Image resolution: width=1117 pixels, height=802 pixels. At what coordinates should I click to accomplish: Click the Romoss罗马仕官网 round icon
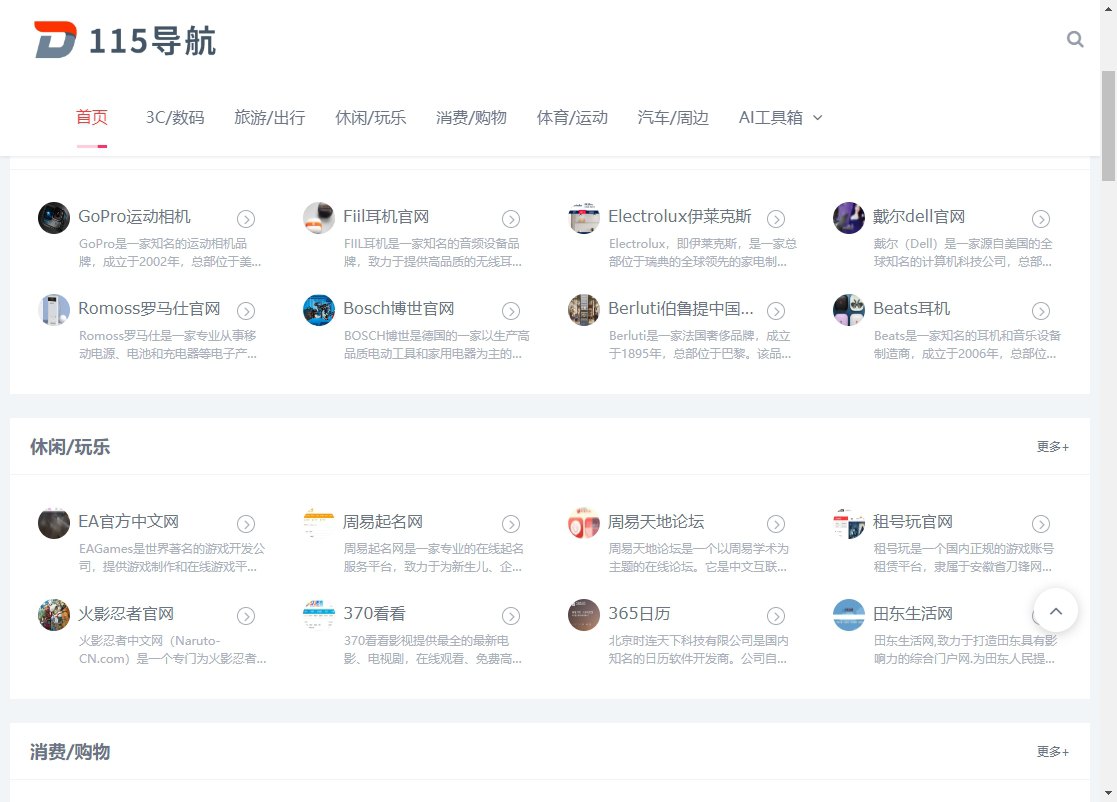coord(54,310)
